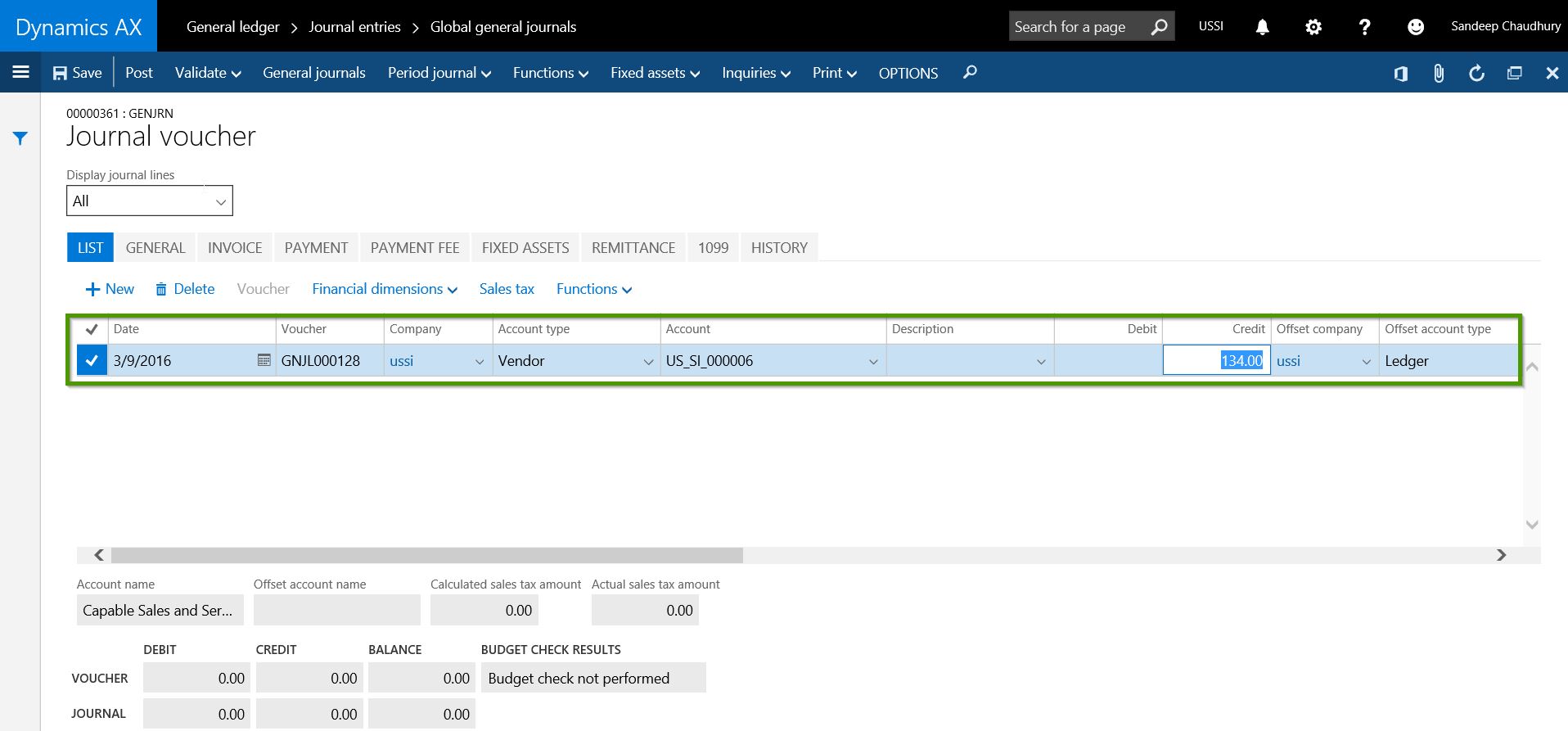Toggle the select-all rows checkmark header
1568x731 pixels.
(92, 329)
